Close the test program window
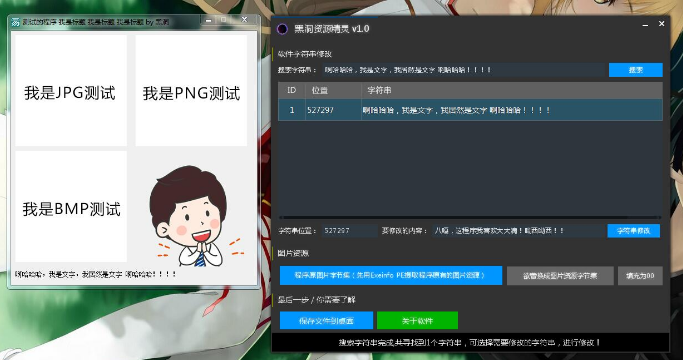The width and height of the screenshot is (683, 360). point(244,20)
